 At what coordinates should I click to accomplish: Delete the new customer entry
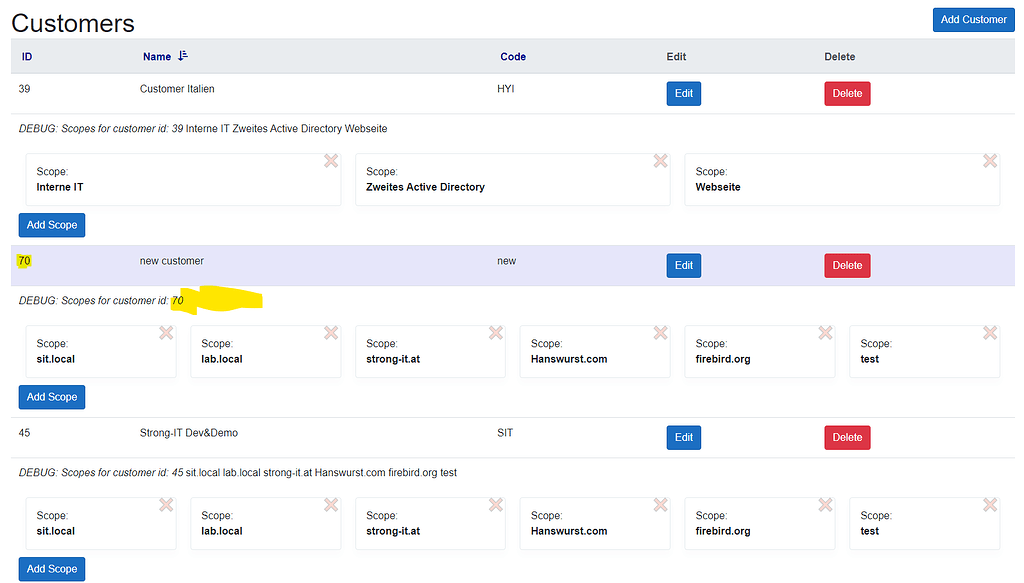847,266
